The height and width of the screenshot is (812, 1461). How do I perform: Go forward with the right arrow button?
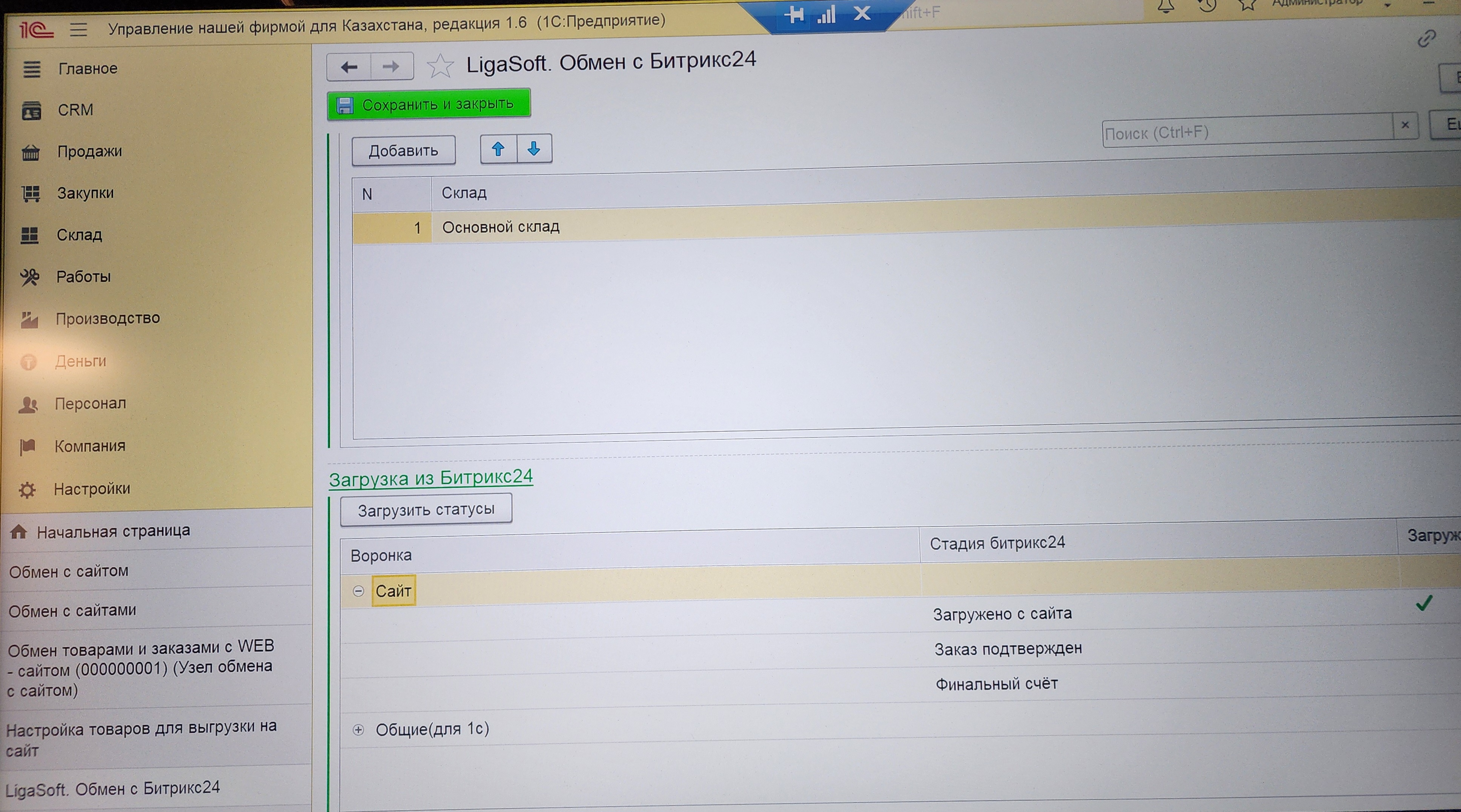click(x=391, y=67)
